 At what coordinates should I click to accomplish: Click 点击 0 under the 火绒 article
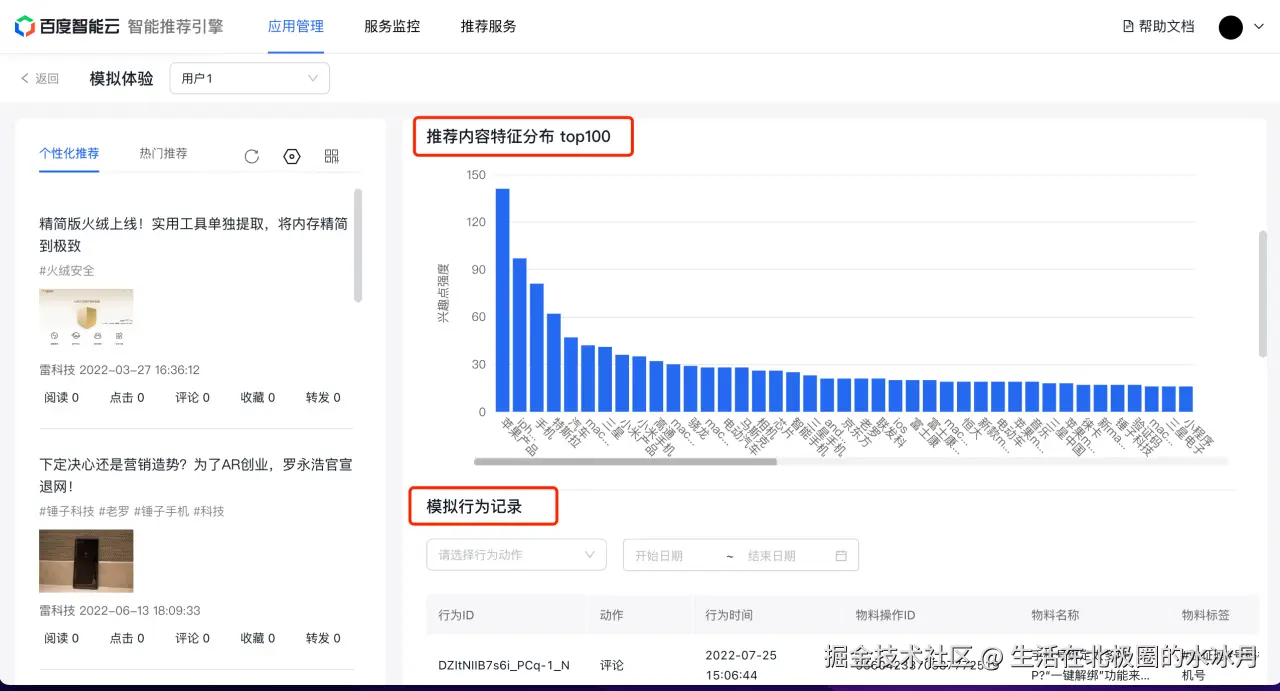(127, 397)
